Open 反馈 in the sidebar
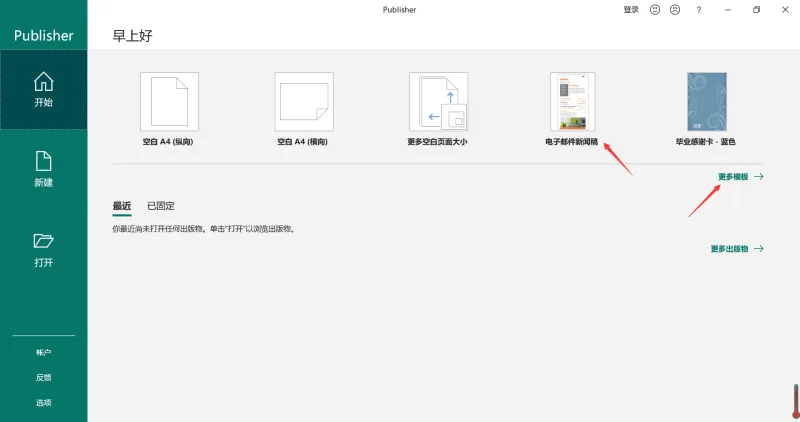This screenshot has height=422, width=800. pyautogui.click(x=43, y=378)
